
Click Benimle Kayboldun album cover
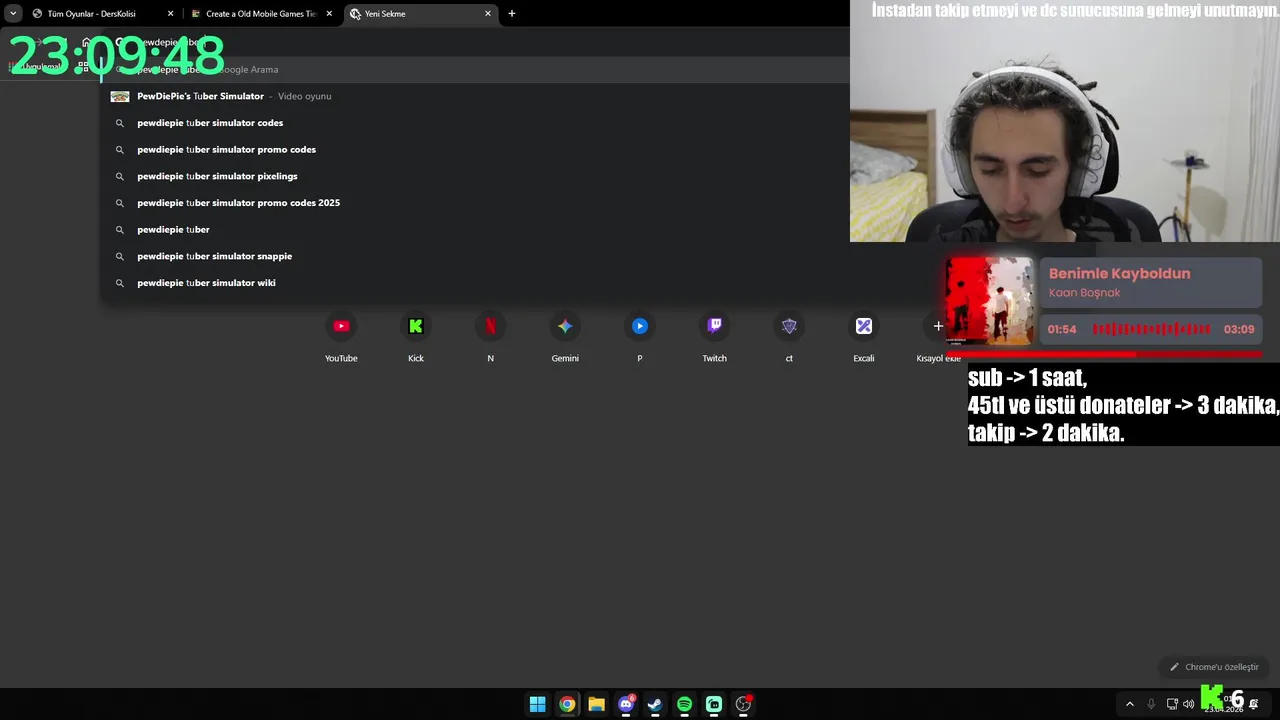pyautogui.click(x=990, y=300)
